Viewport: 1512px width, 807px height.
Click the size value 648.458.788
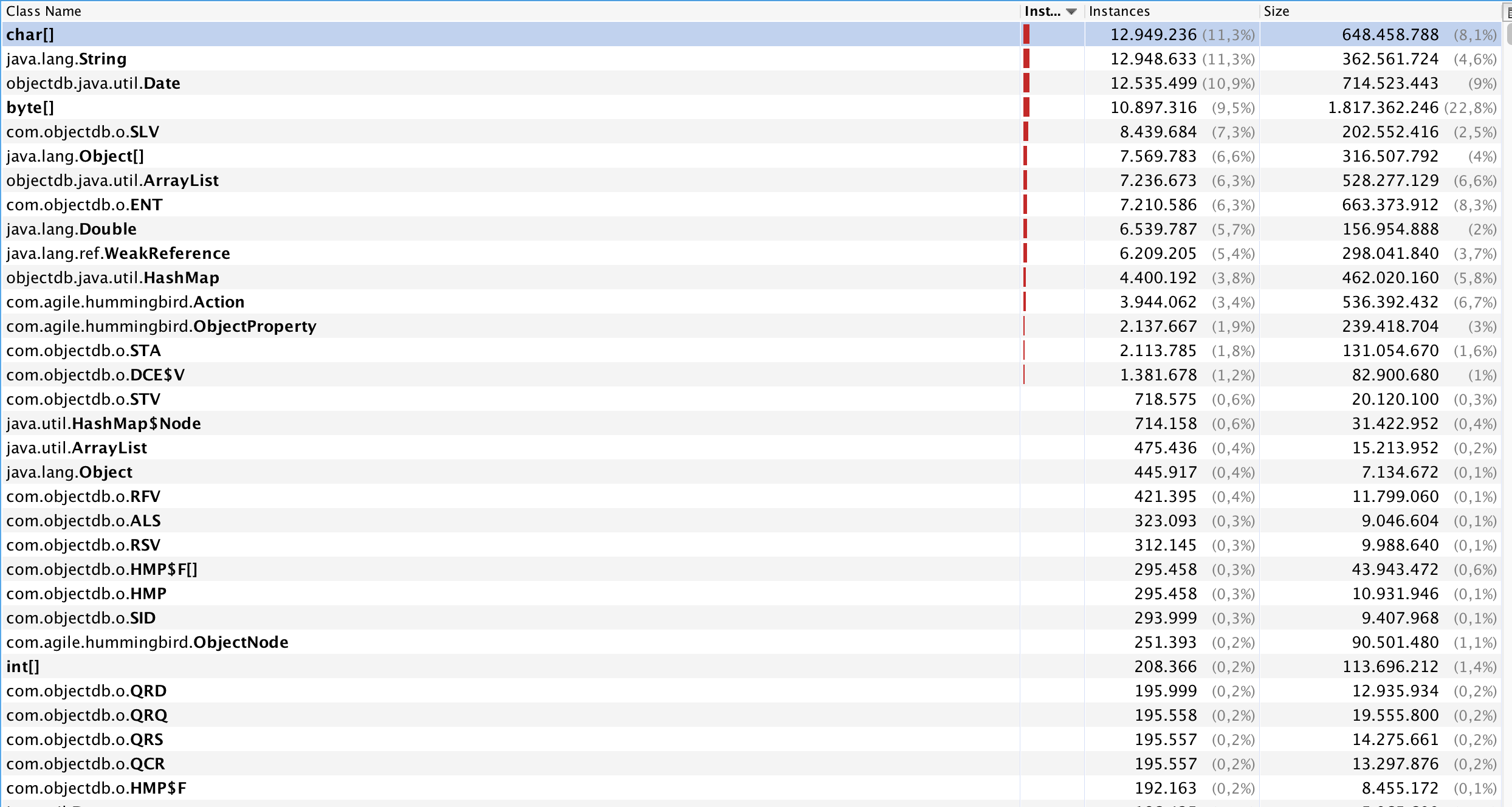[x=1390, y=35]
